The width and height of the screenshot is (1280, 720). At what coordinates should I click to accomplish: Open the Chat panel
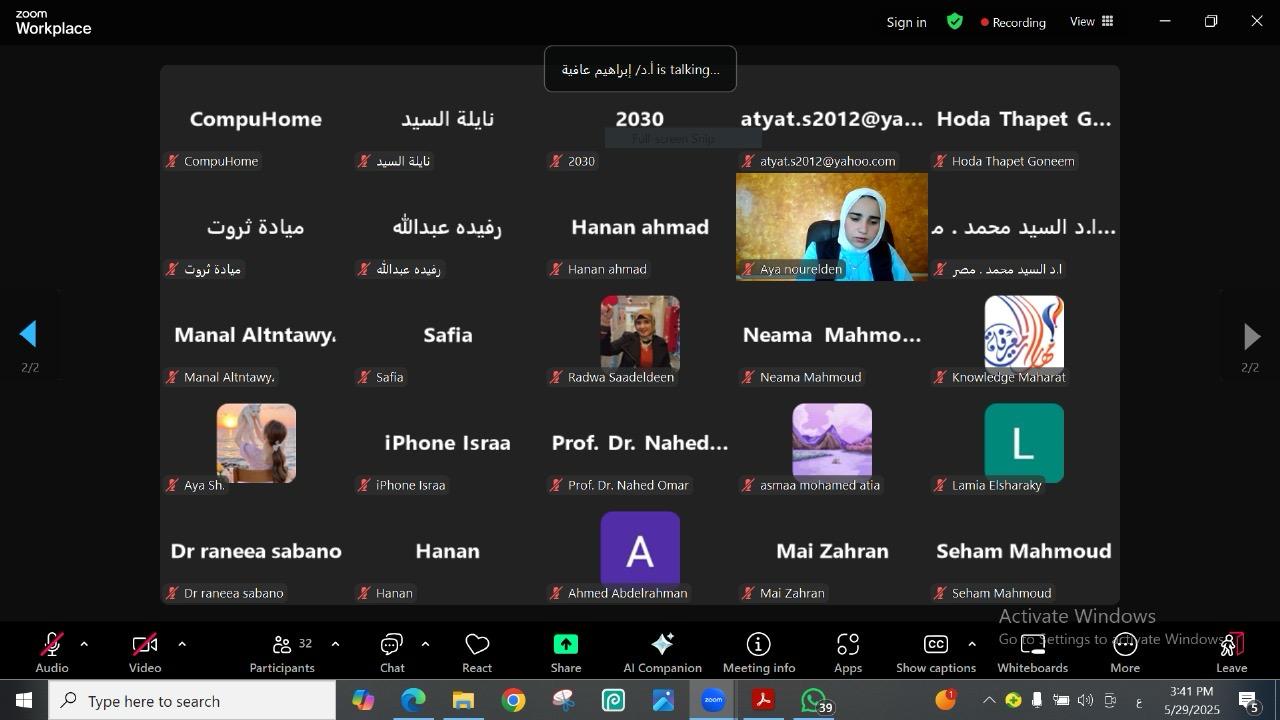click(x=392, y=652)
